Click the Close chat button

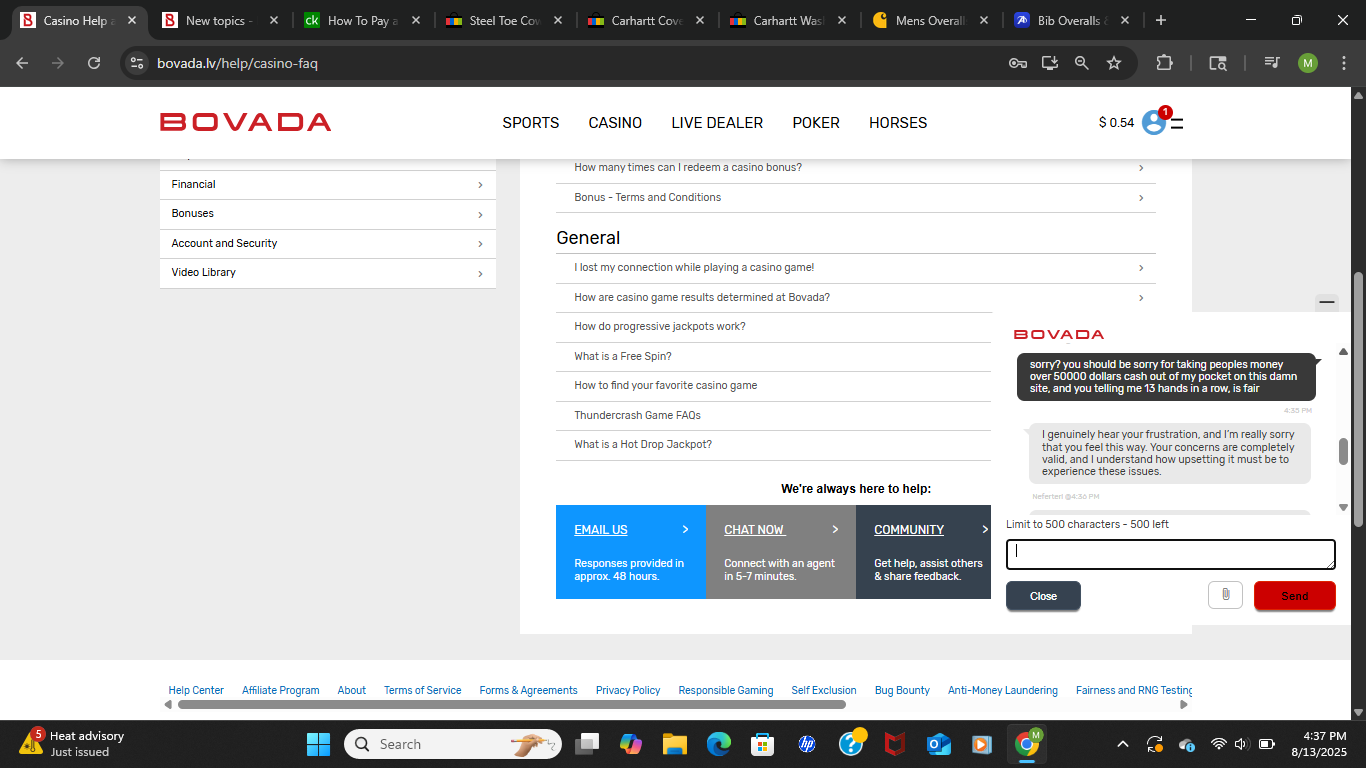click(x=1043, y=596)
